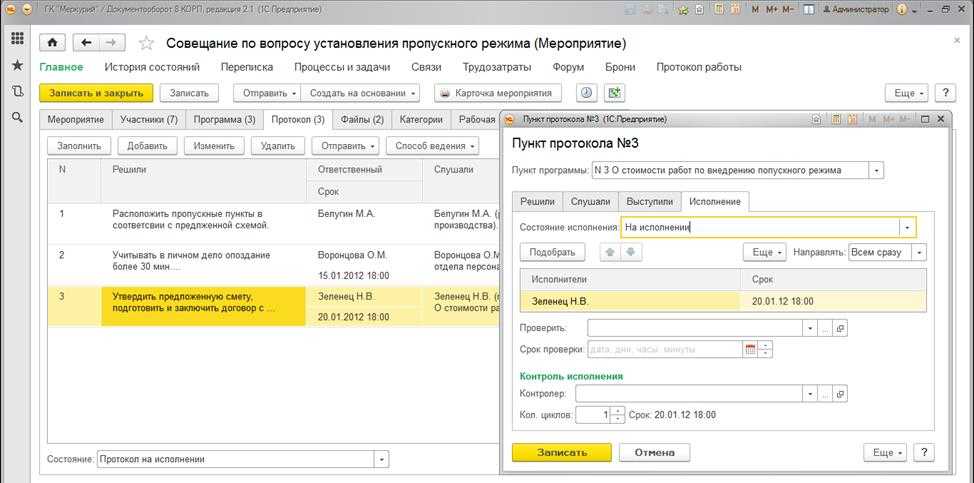Screen dimensions: 974x483
Task: Open the Участники (7) tab
Action: [x=148, y=120]
